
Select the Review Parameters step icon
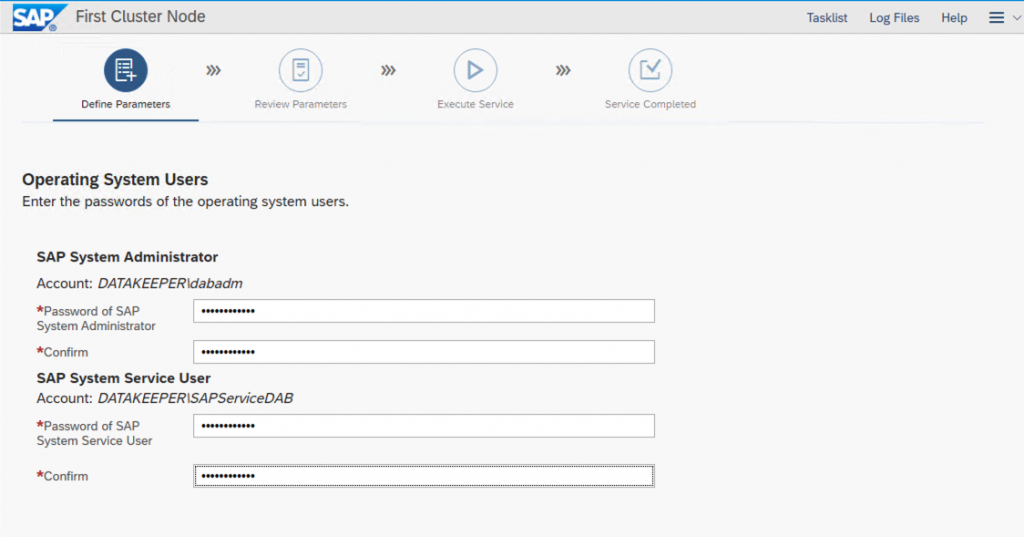pos(300,70)
